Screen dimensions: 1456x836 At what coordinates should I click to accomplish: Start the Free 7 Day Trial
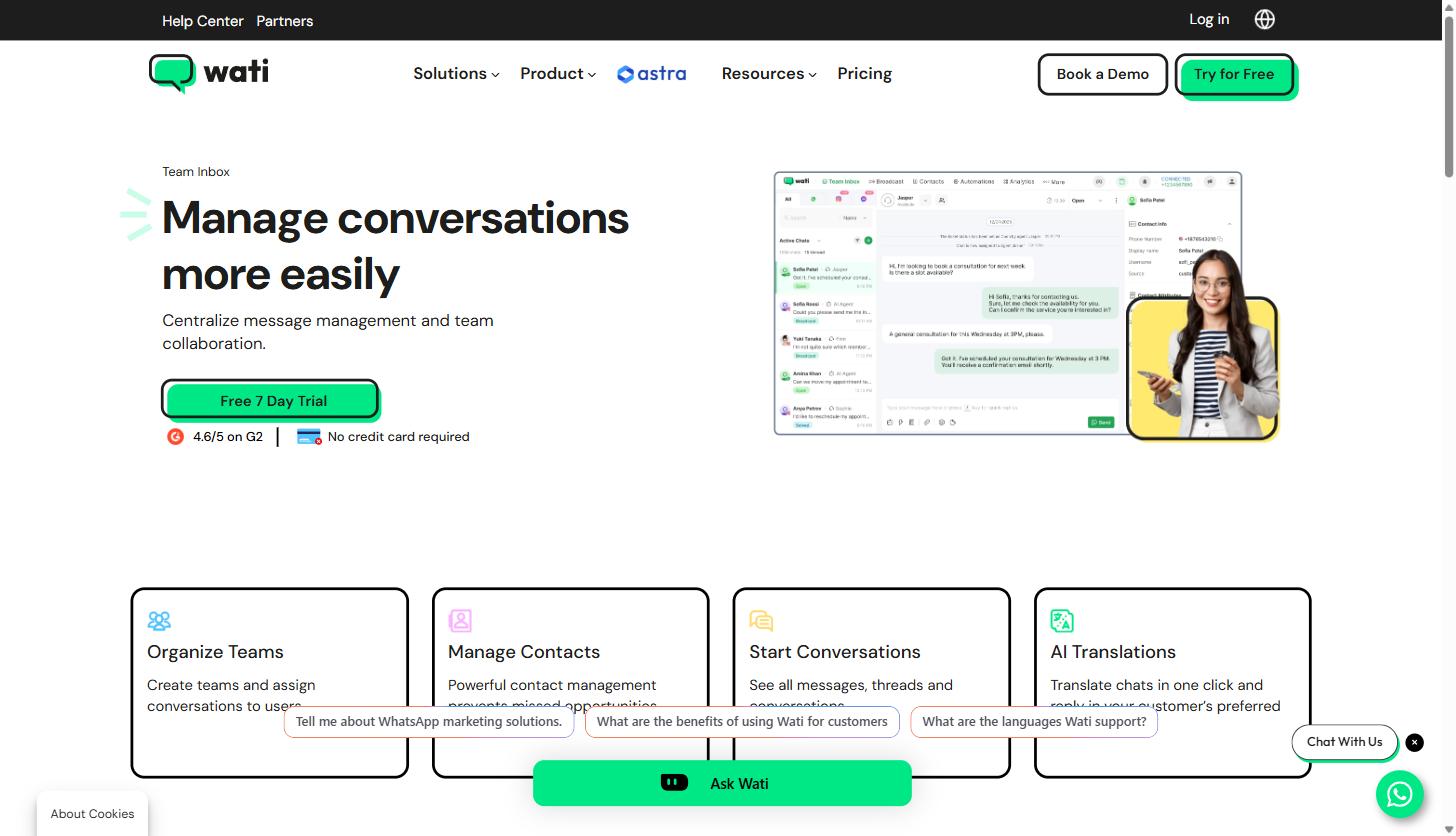[x=270, y=399]
